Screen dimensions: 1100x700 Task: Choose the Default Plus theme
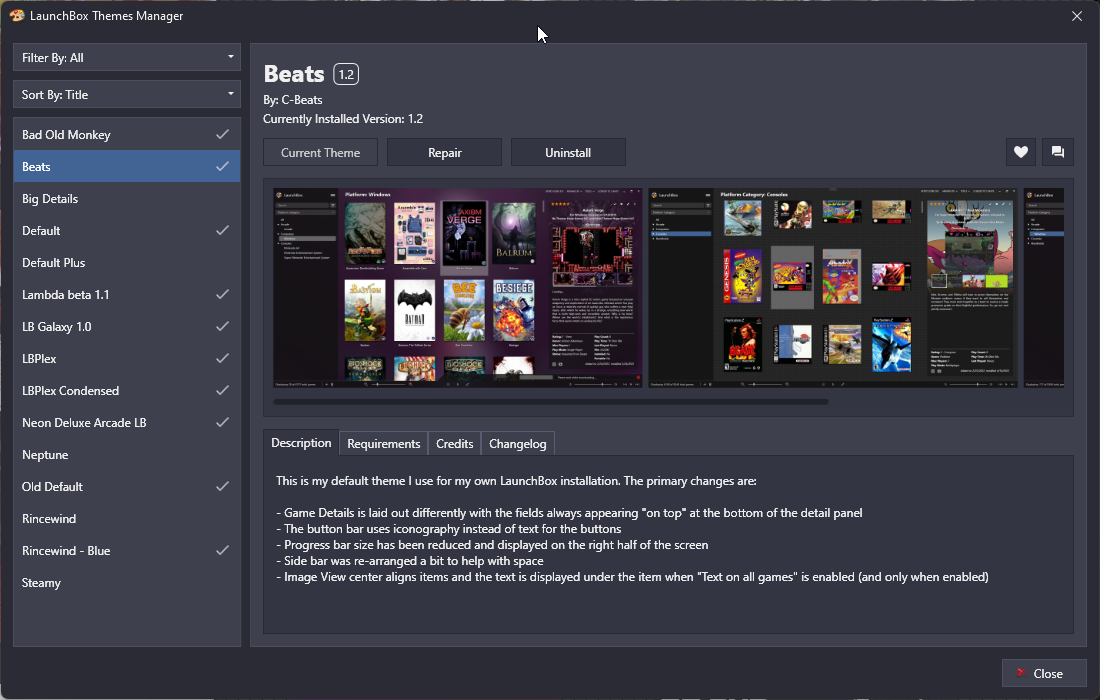click(x=127, y=262)
